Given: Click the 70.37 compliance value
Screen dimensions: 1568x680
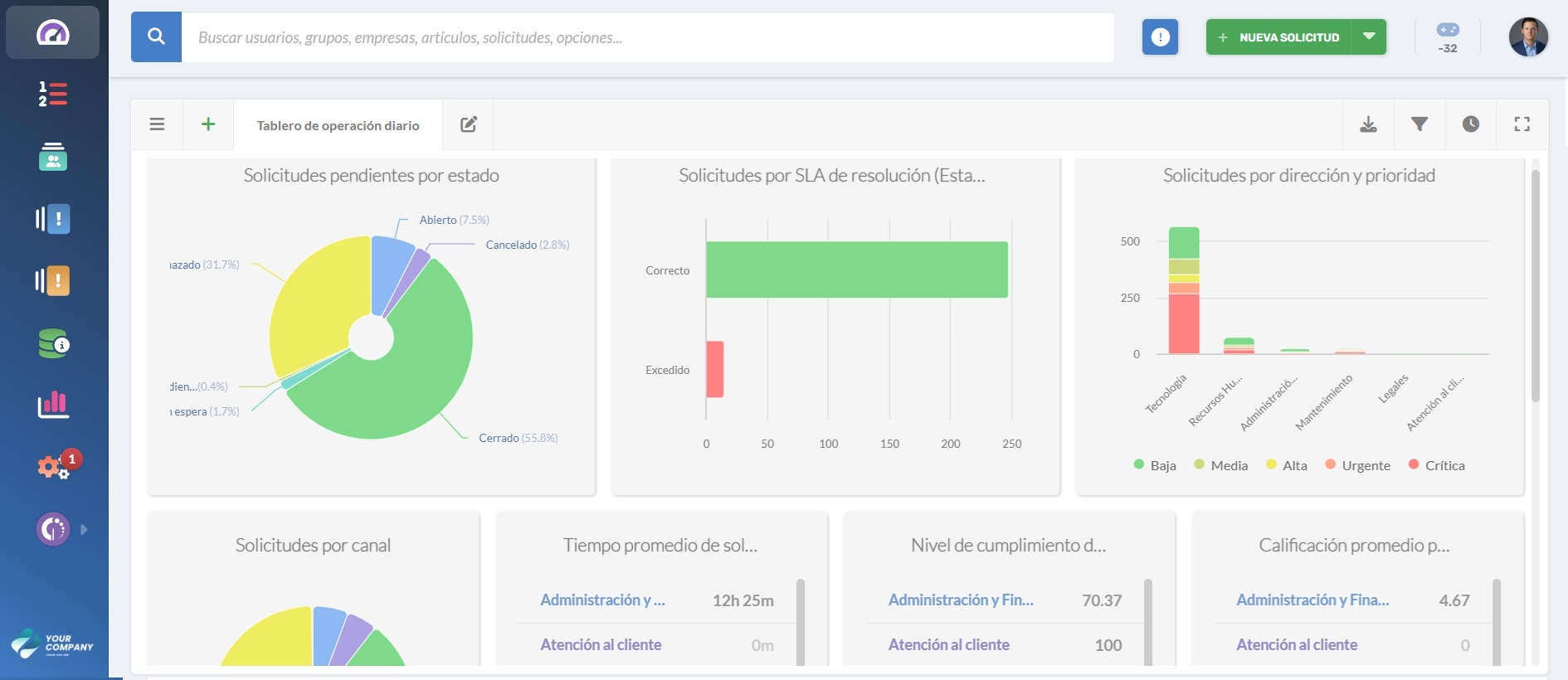Looking at the screenshot, I should pos(1102,600).
